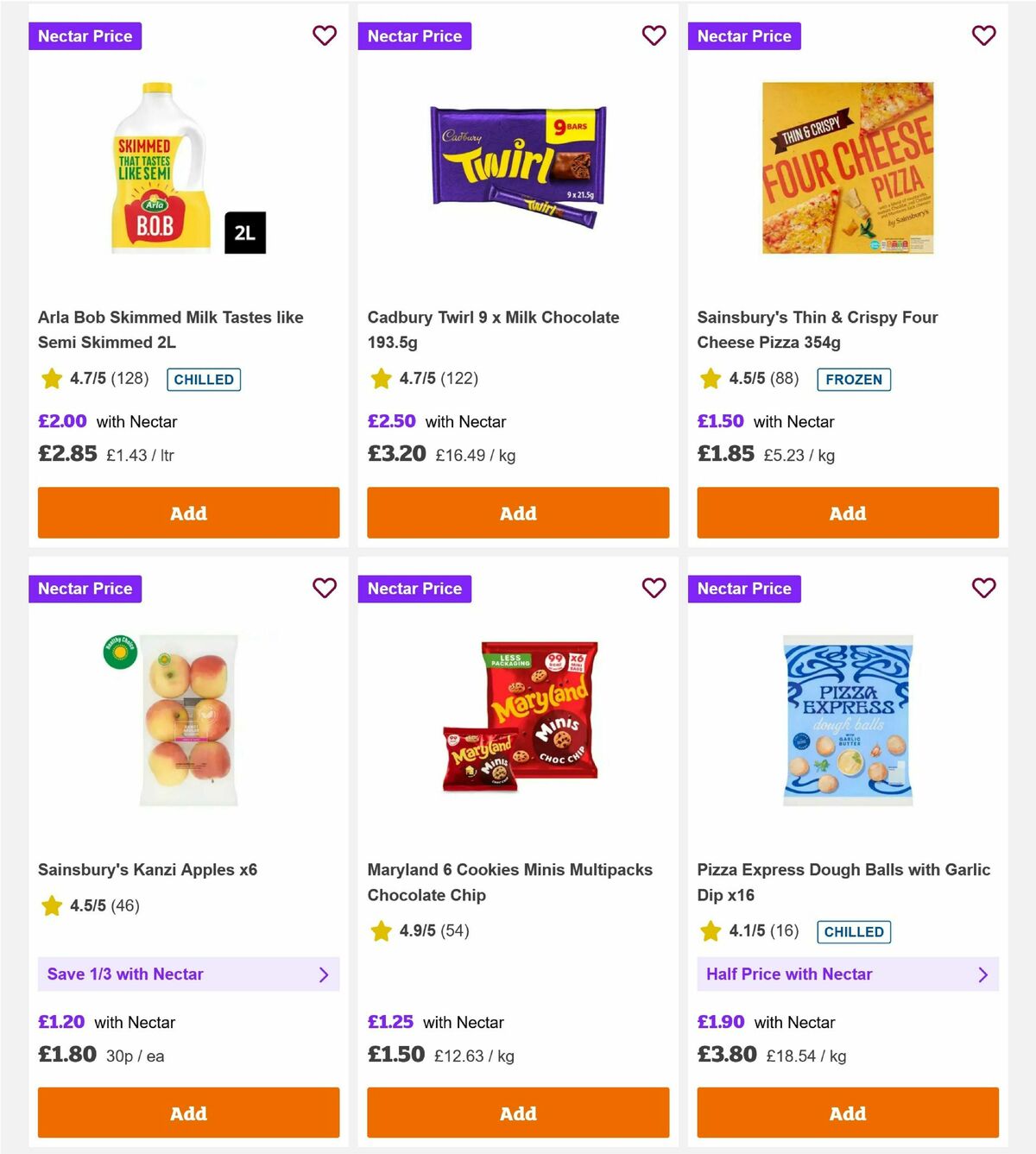Toggle the heart on Pizza Express Dough Balls
The width and height of the screenshot is (1036, 1154).
click(x=984, y=588)
